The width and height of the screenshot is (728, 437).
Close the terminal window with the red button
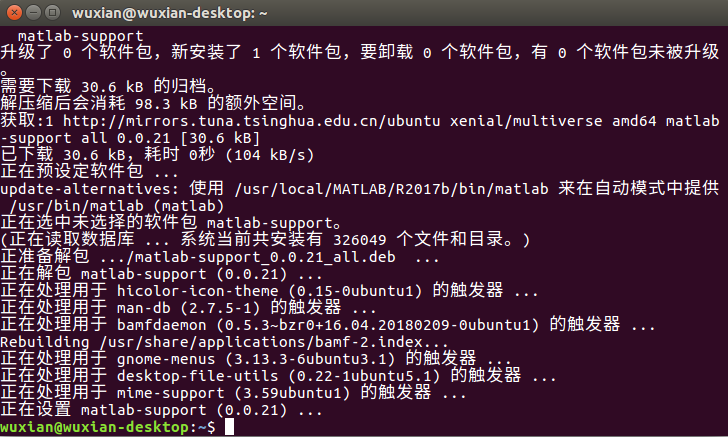[14, 12]
